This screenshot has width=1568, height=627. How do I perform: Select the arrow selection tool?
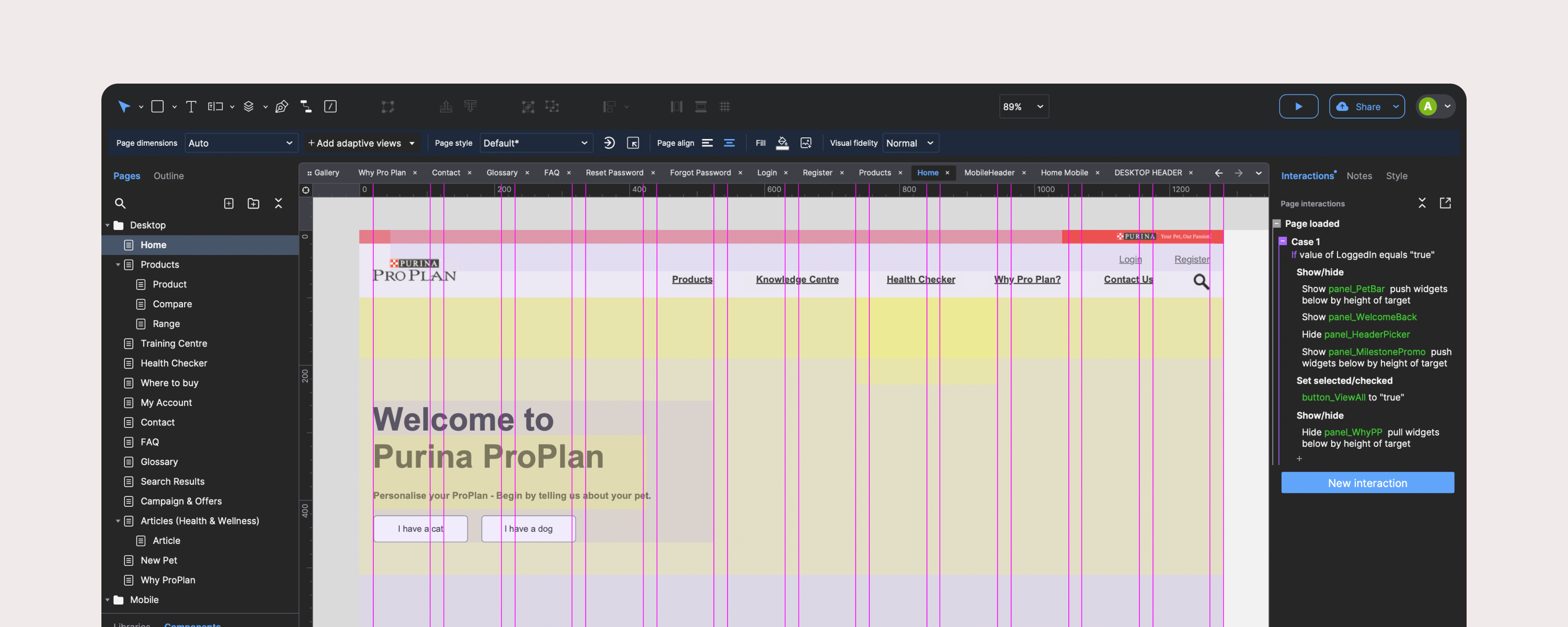[124, 107]
